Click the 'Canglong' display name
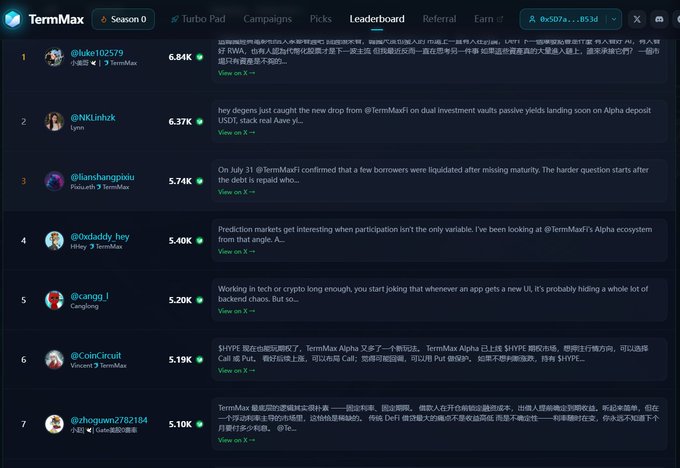Image resolution: width=680 pixels, height=468 pixels. (84, 306)
